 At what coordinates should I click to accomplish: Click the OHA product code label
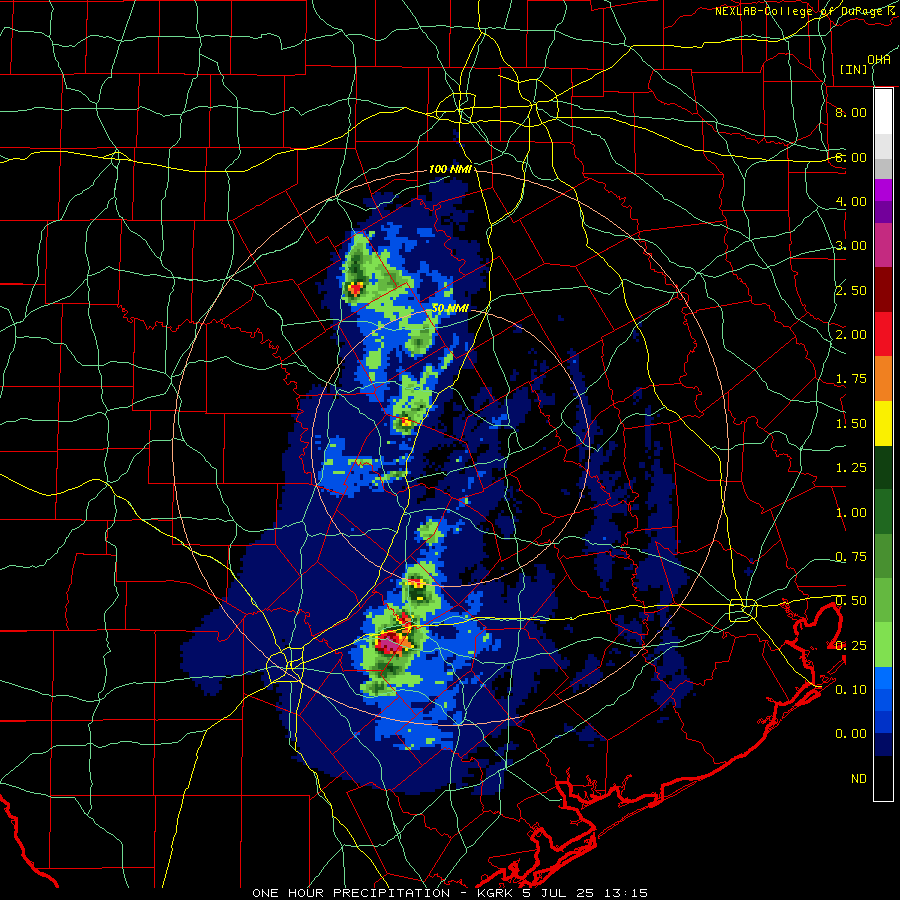[878, 60]
